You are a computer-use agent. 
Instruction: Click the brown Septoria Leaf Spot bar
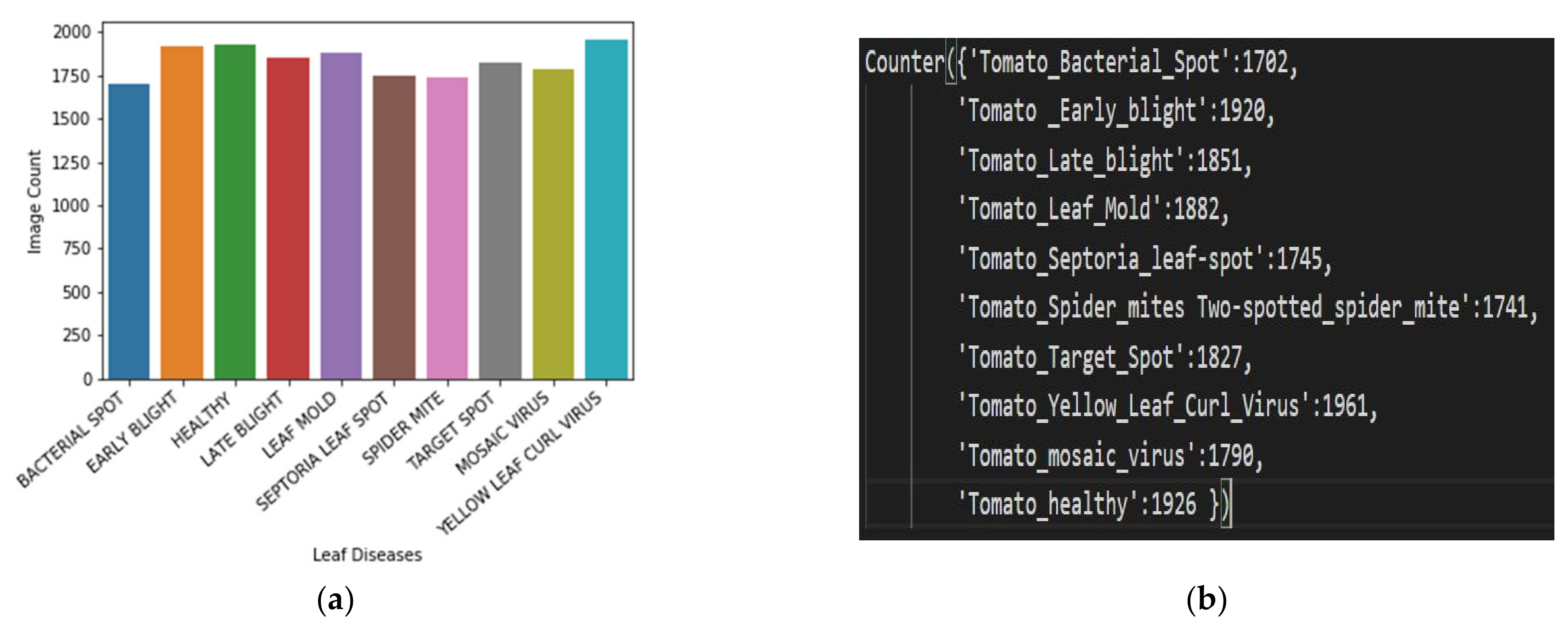click(394, 228)
